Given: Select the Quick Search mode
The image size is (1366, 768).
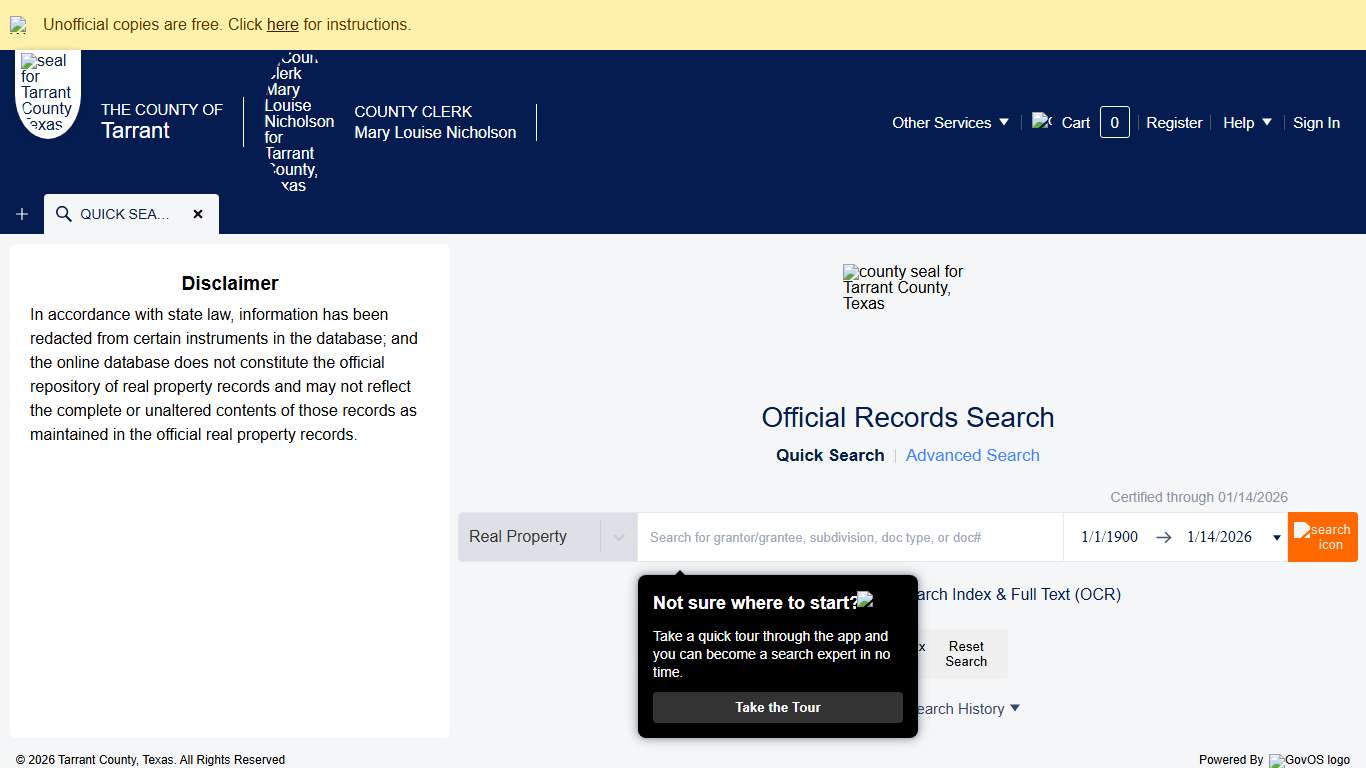Looking at the screenshot, I should coord(830,455).
